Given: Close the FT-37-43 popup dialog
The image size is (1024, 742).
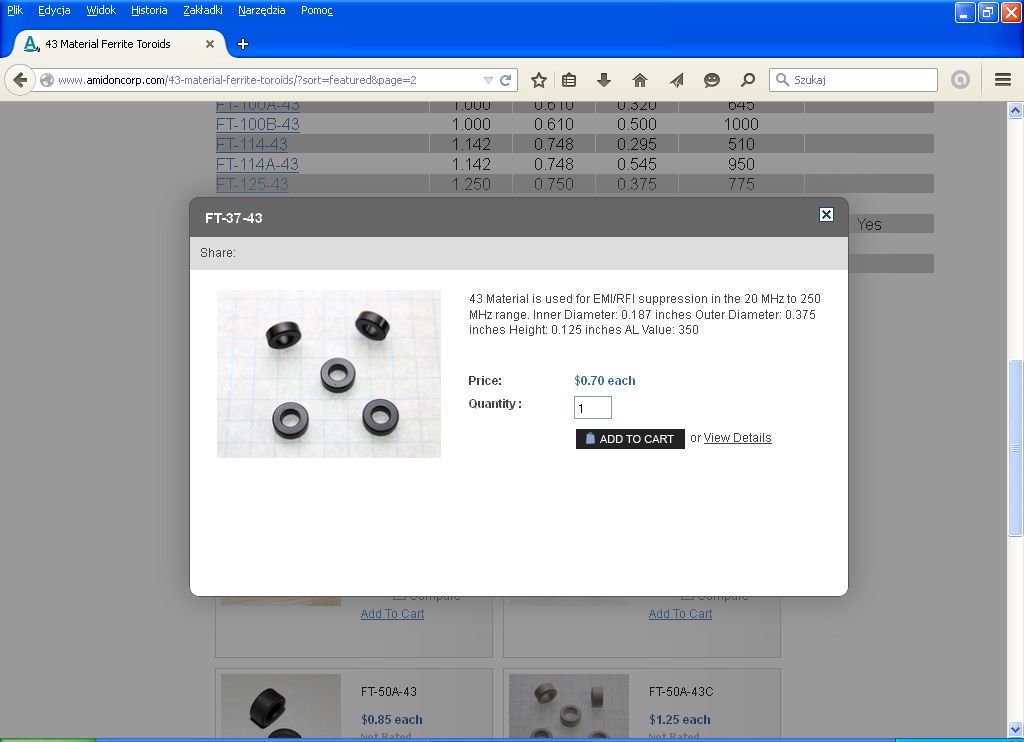Looking at the screenshot, I should (x=826, y=214).
